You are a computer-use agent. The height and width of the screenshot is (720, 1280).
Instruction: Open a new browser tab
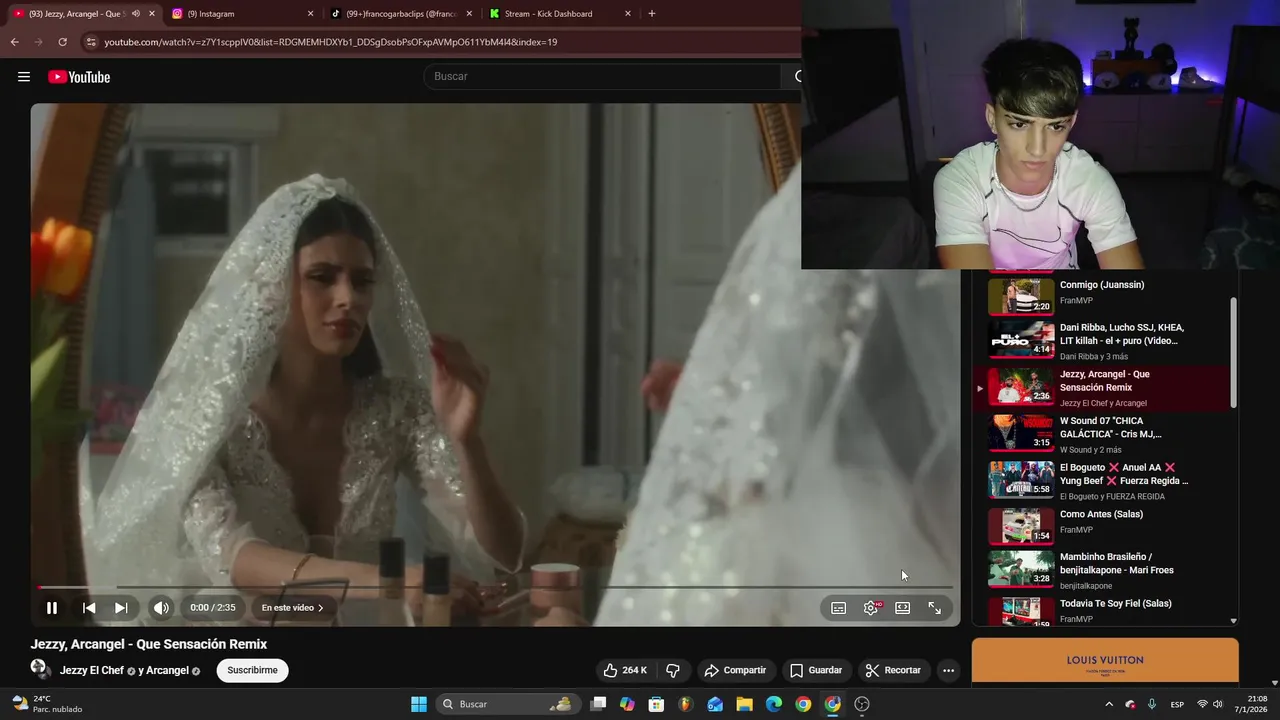coord(652,14)
